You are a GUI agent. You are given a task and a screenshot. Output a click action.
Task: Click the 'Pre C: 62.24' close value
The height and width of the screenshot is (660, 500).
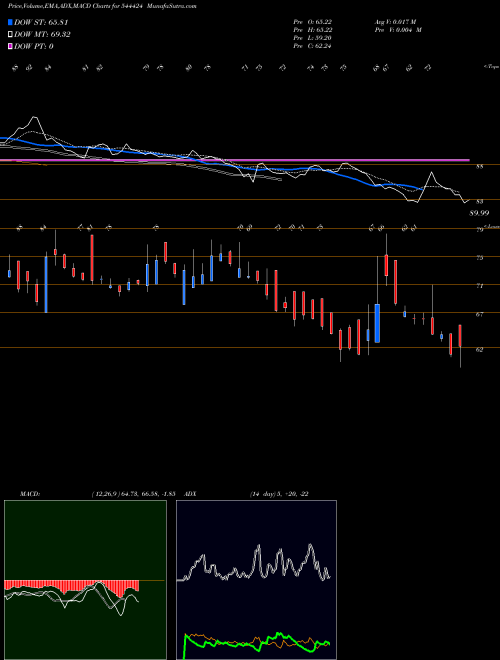click(312, 46)
